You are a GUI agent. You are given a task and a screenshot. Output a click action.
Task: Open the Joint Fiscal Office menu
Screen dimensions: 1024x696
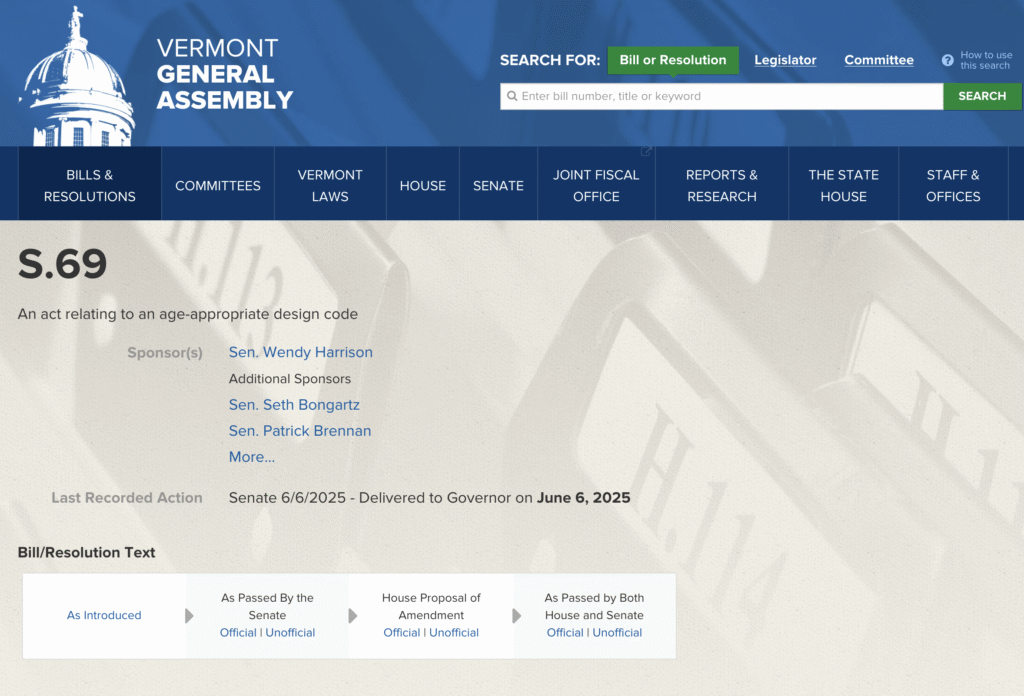(596, 185)
